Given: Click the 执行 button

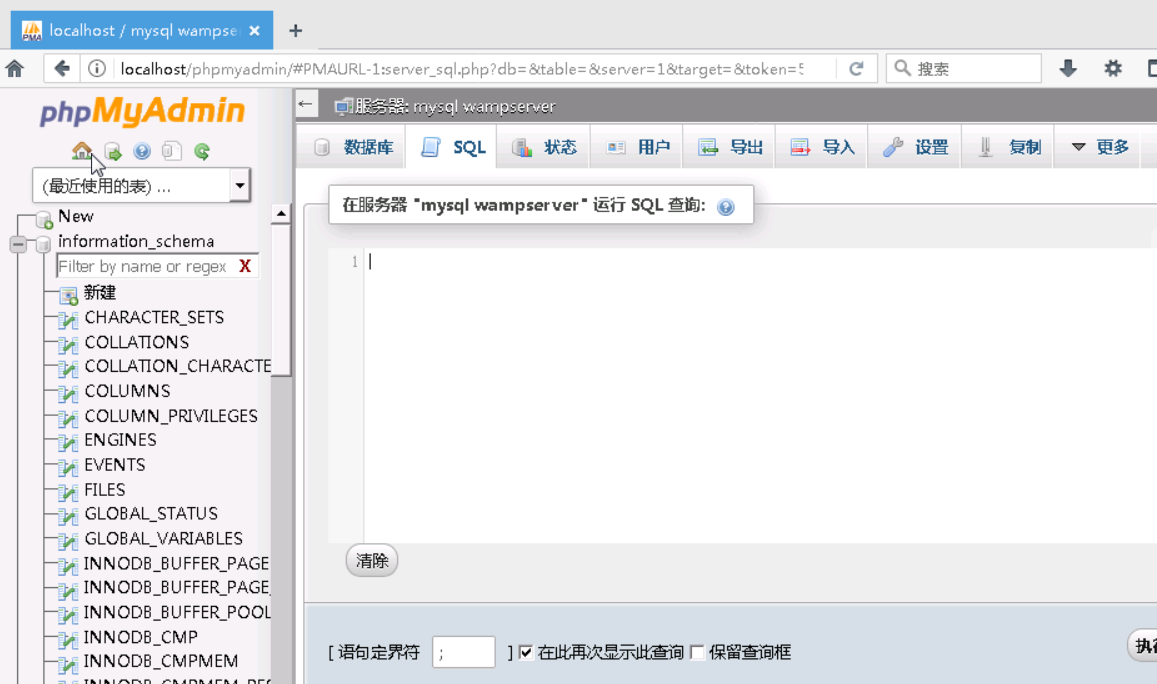Looking at the screenshot, I should (x=1143, y=646).
